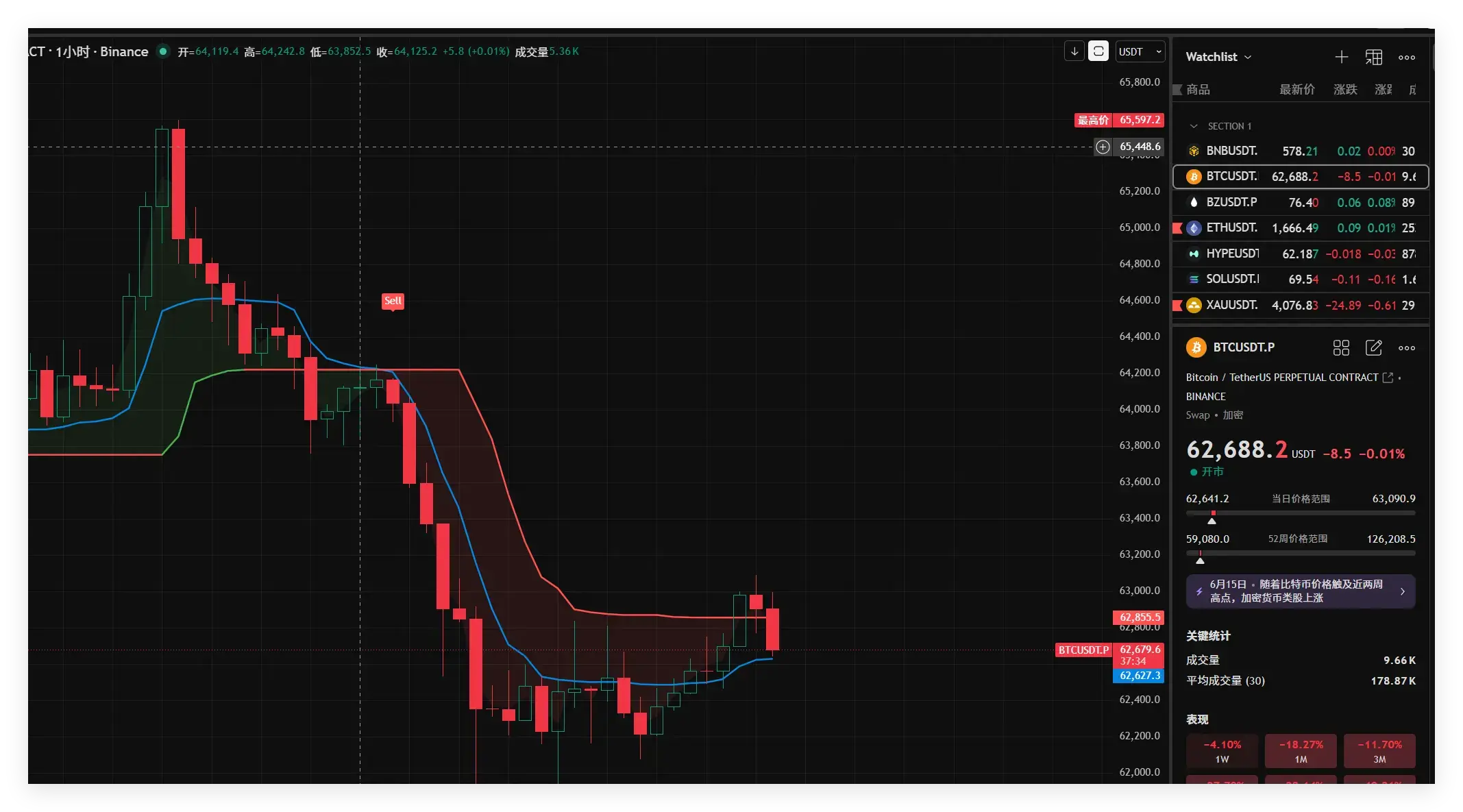Toggle the white rounded-square button next to USDT
Screen dimensions: 1463x812
pyautogui.click(x=1098, y=51)
